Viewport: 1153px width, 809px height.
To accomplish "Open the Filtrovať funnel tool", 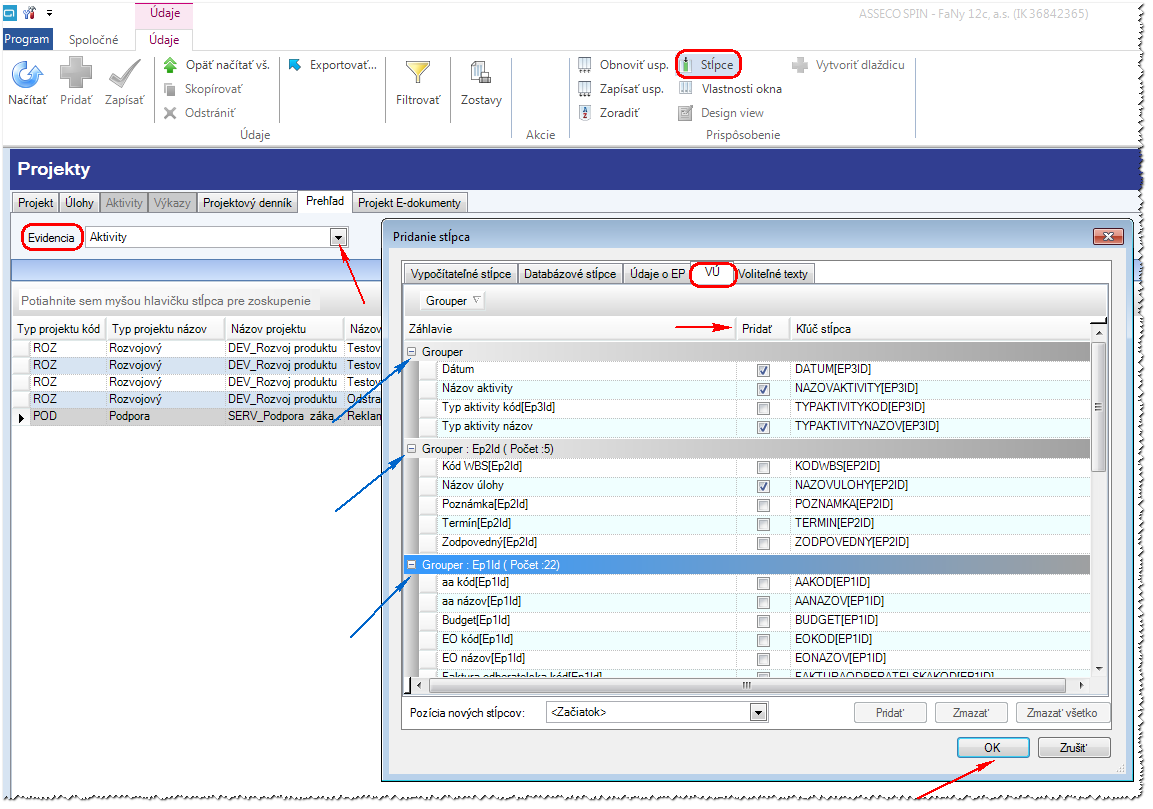I will pos(418,72).
